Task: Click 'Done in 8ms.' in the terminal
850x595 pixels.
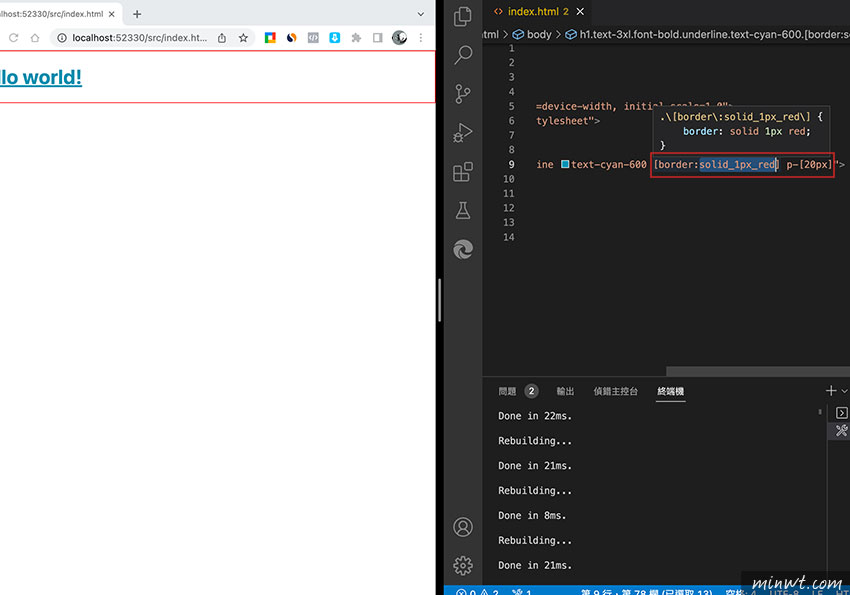Action: [532, 516]
